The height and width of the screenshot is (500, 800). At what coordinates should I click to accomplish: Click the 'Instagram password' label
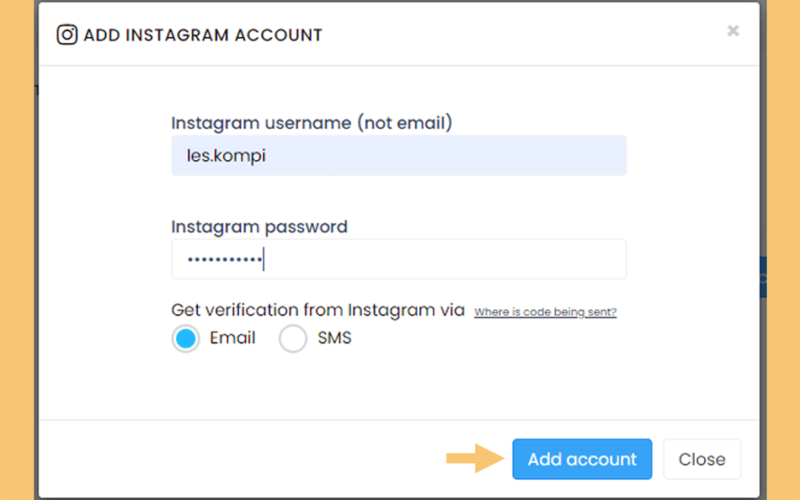tap(259, 227)
